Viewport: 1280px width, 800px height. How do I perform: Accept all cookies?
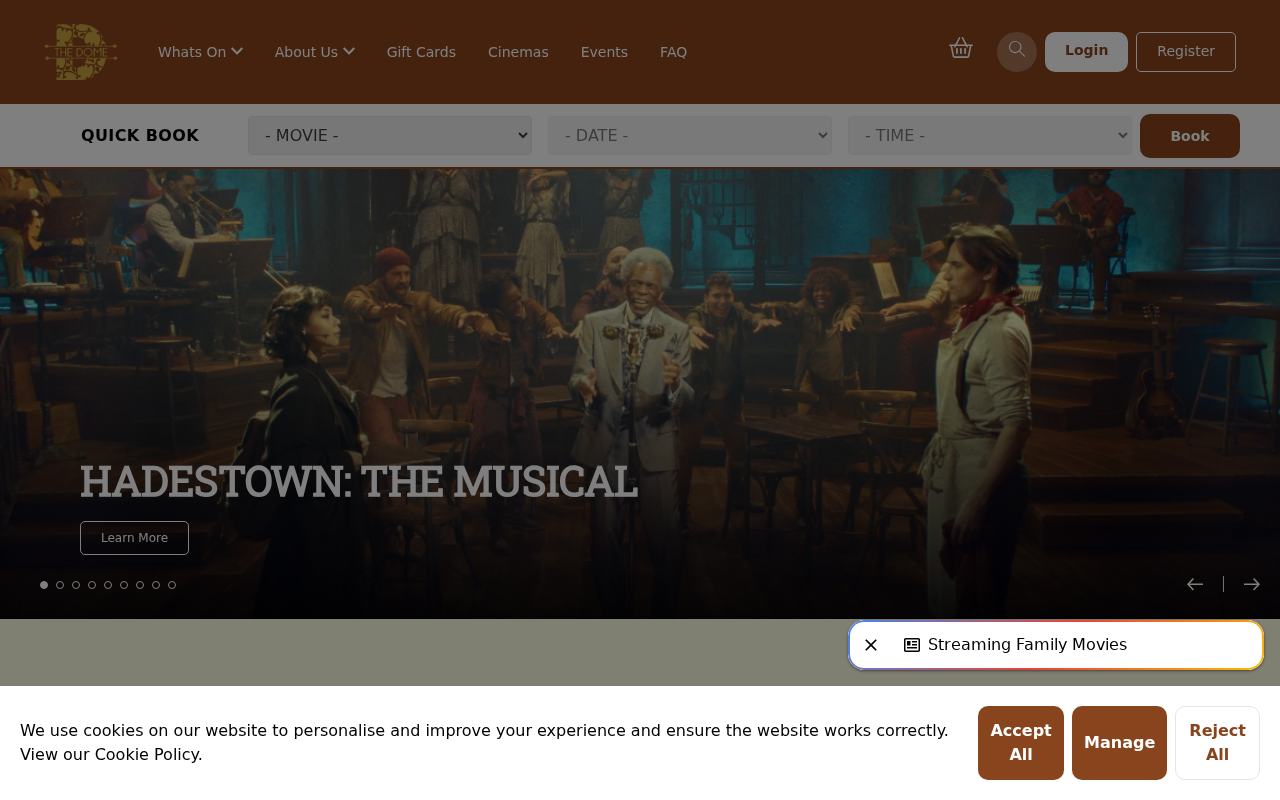[x=1021, y=743]
